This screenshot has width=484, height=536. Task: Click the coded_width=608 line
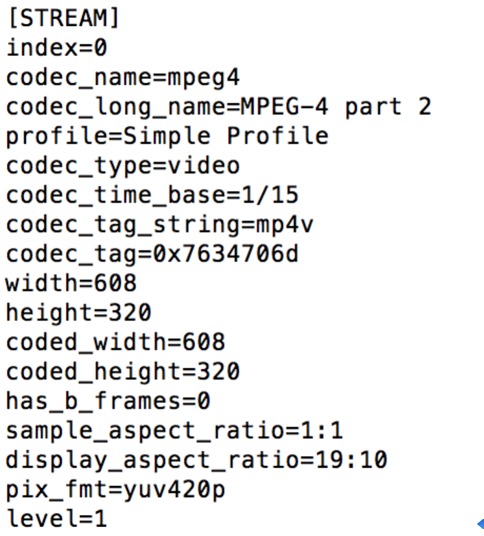point(116,343)
